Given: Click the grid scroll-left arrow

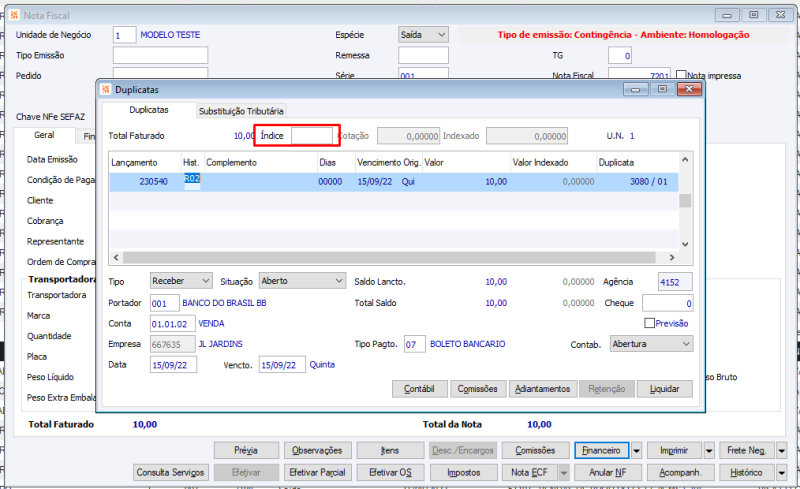Looking at the screenshot, I should (x=116, y=257).
